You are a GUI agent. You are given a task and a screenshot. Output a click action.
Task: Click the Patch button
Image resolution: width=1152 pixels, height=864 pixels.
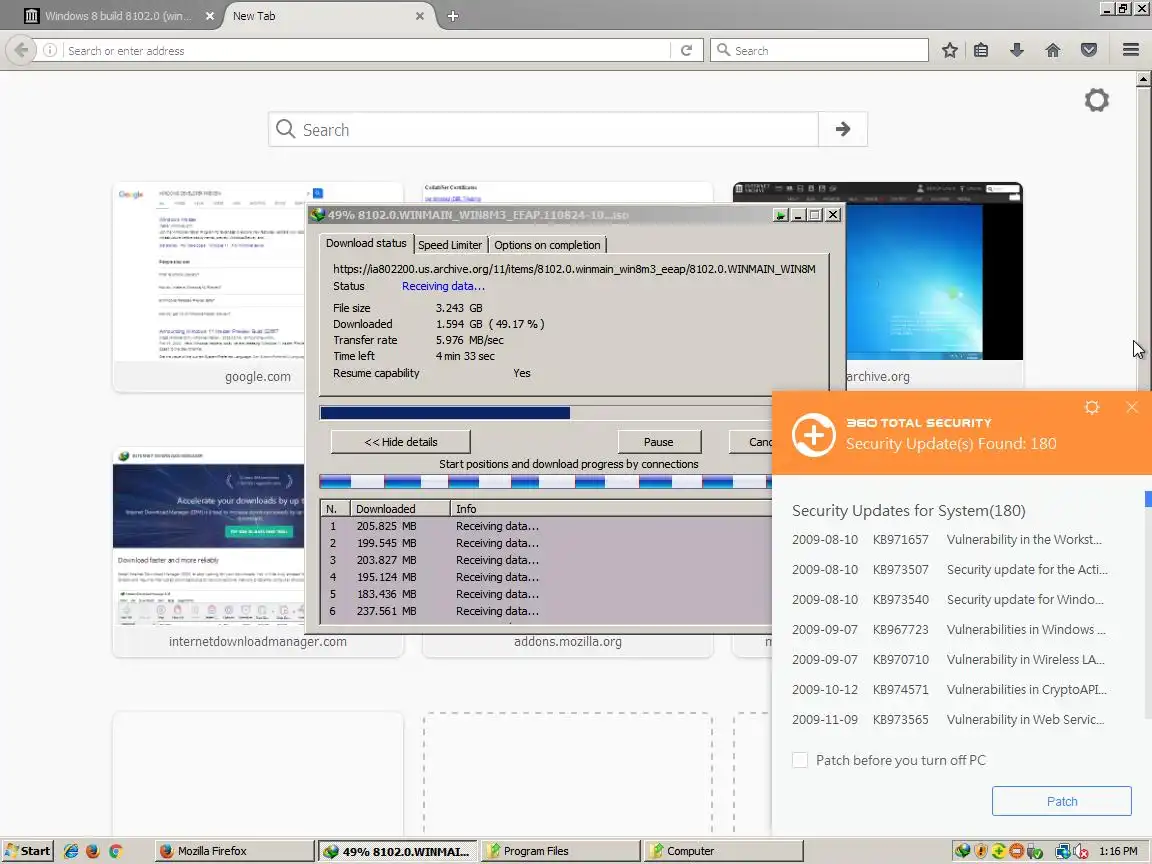[x=1062, y=801]
